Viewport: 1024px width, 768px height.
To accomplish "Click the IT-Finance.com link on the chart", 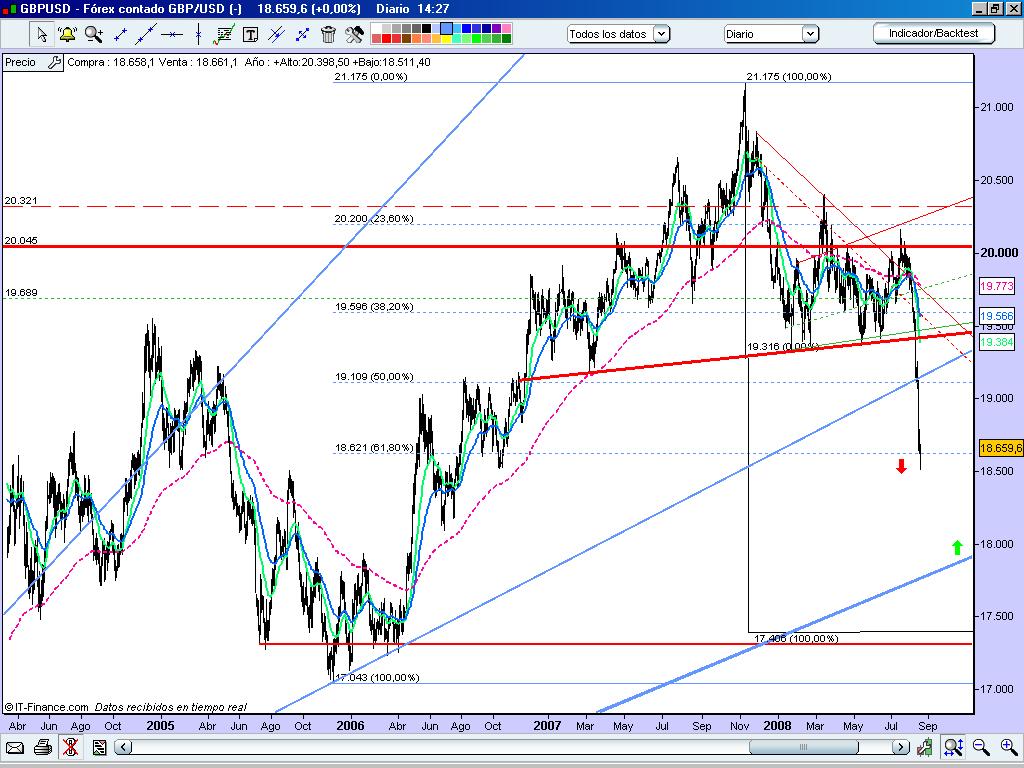I will 46,707.
